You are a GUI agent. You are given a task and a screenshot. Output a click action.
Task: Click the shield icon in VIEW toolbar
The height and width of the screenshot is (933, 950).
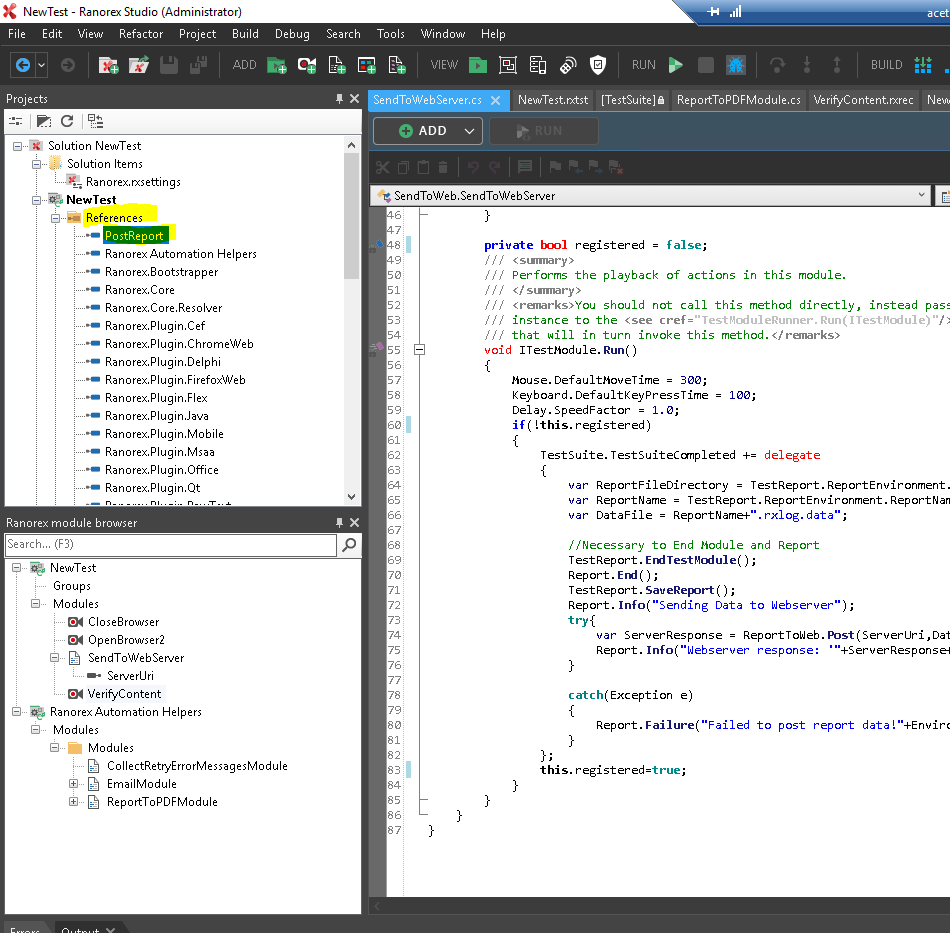(598, 65)
